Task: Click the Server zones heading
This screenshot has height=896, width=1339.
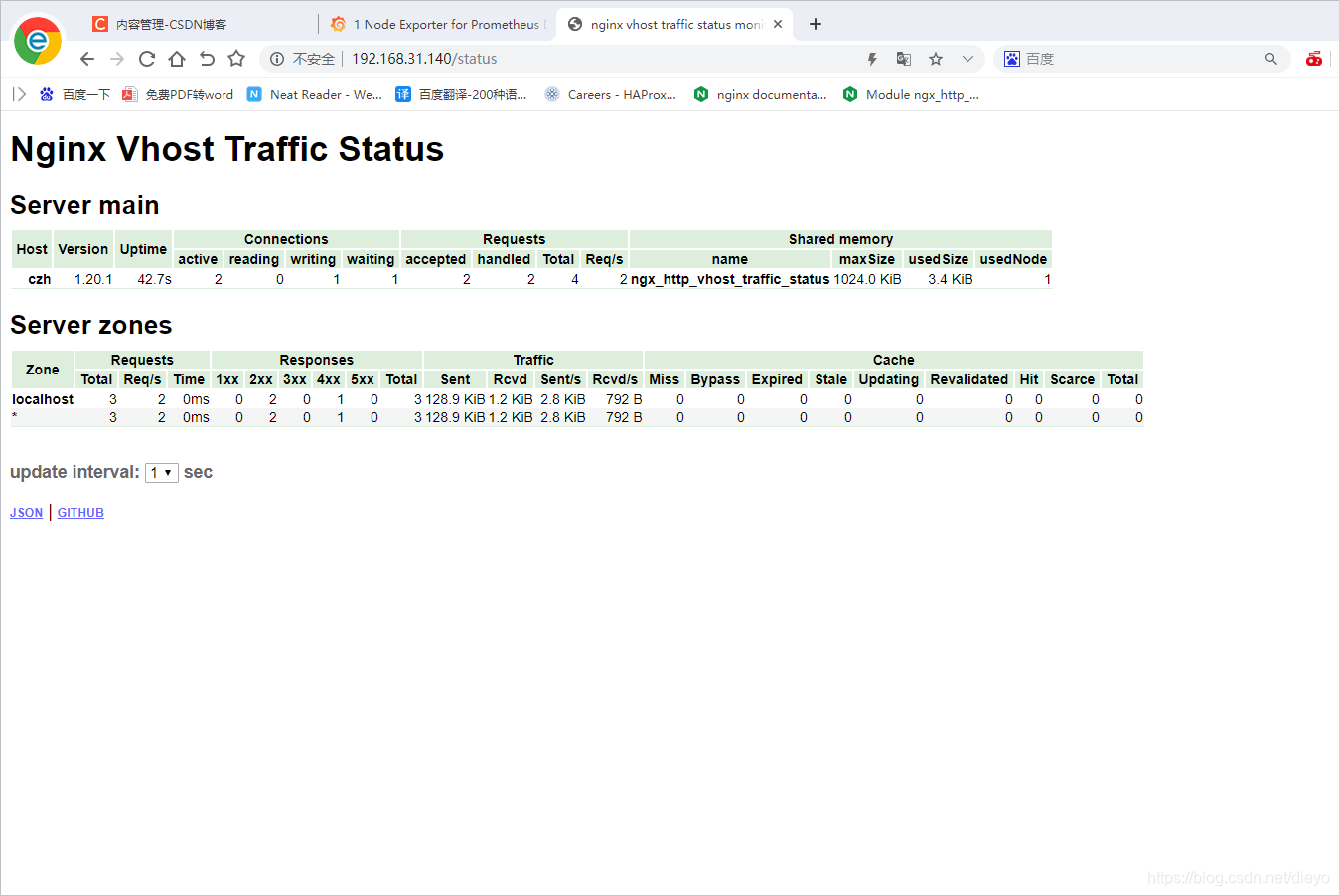Action: click(x=91, y=325)
